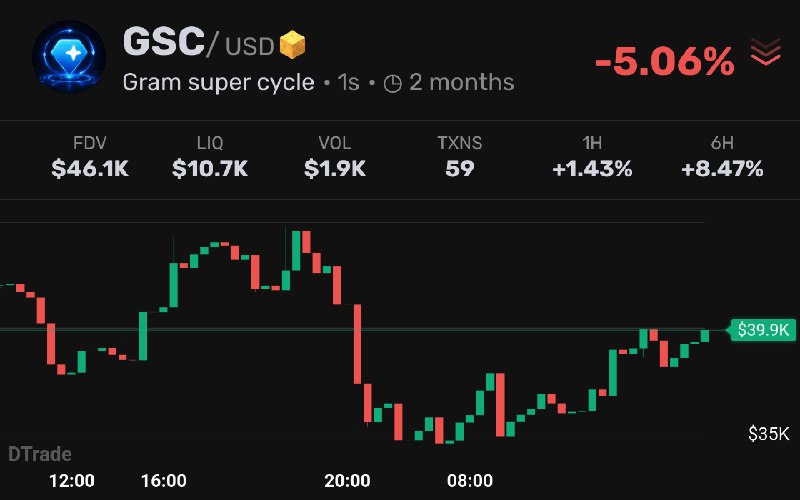Click the DTrade watermark link
Image resolution: width=800 pixels, height=500 pixels.
pyautogui.click(x=40, y=454)
